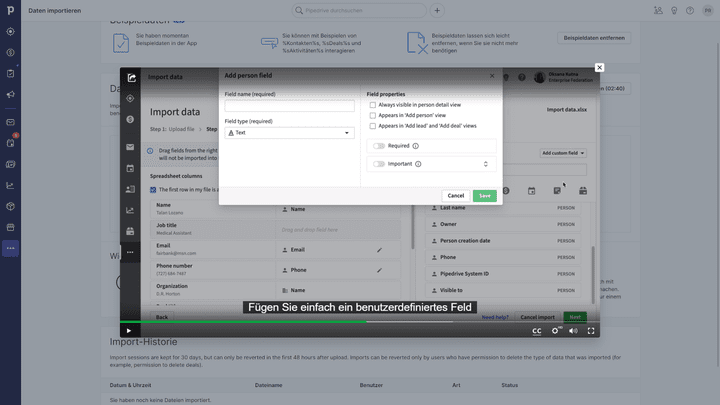Viewport: 720px width, 405px height.
Task: Click the note filter icon in the video
Action: coord(557,191)
